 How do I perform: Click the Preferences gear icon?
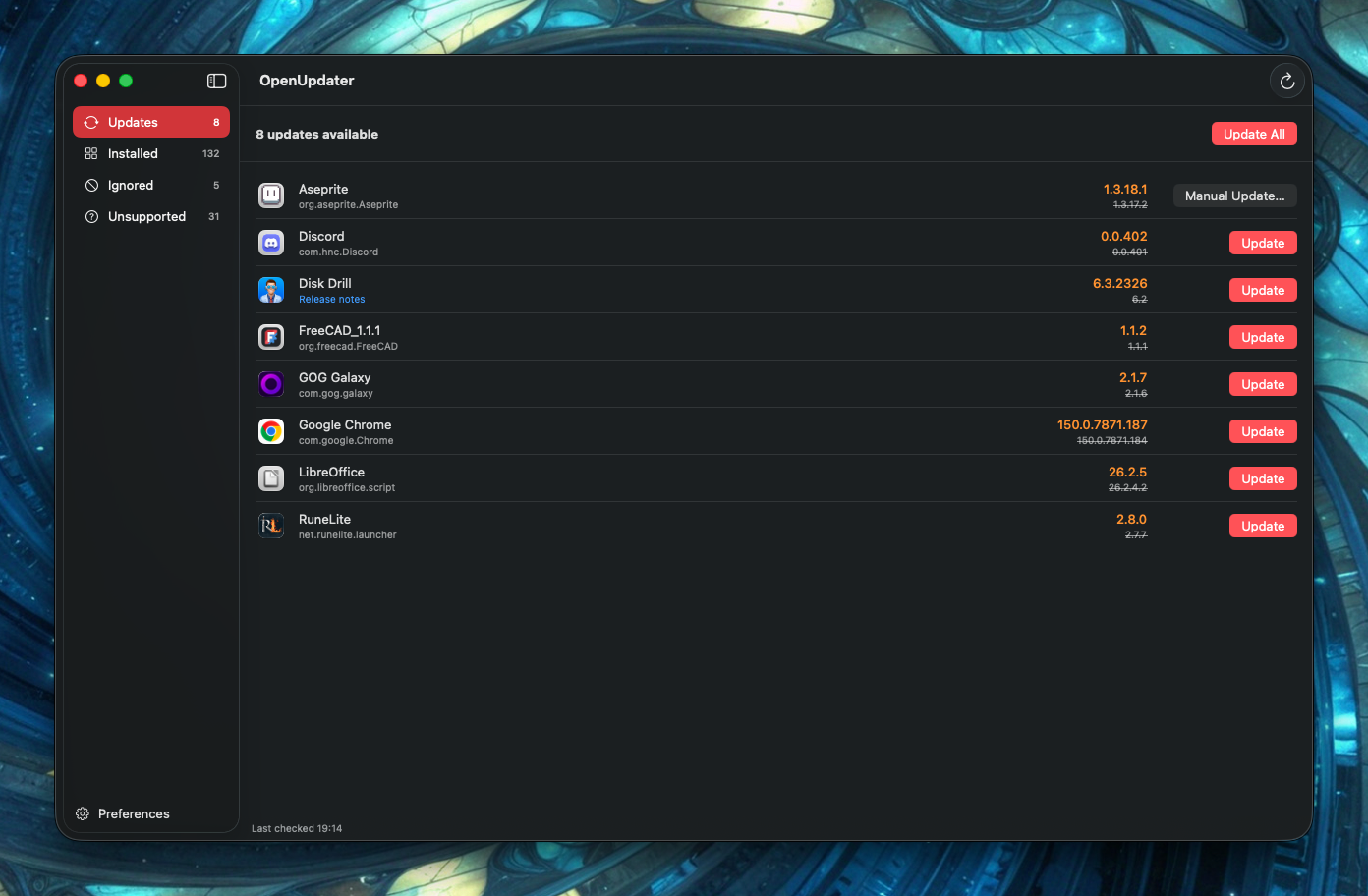(x=83, y=813)
